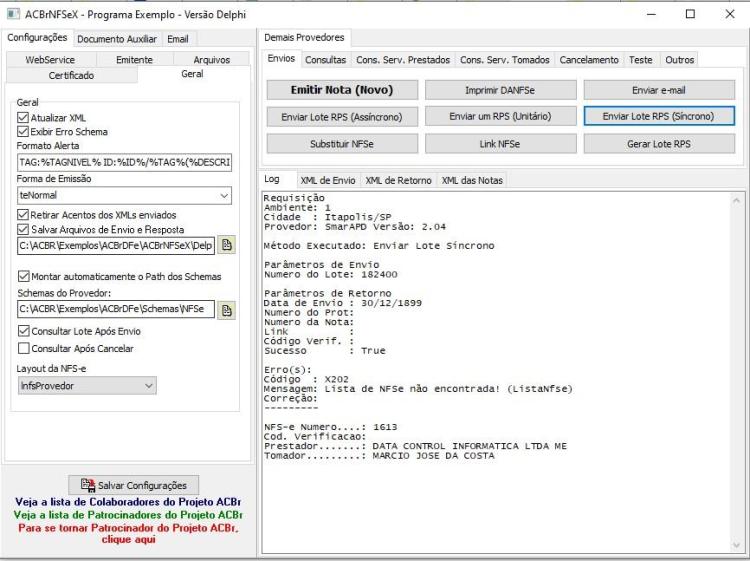Click log scrollbar down arrow

[737, 545]
